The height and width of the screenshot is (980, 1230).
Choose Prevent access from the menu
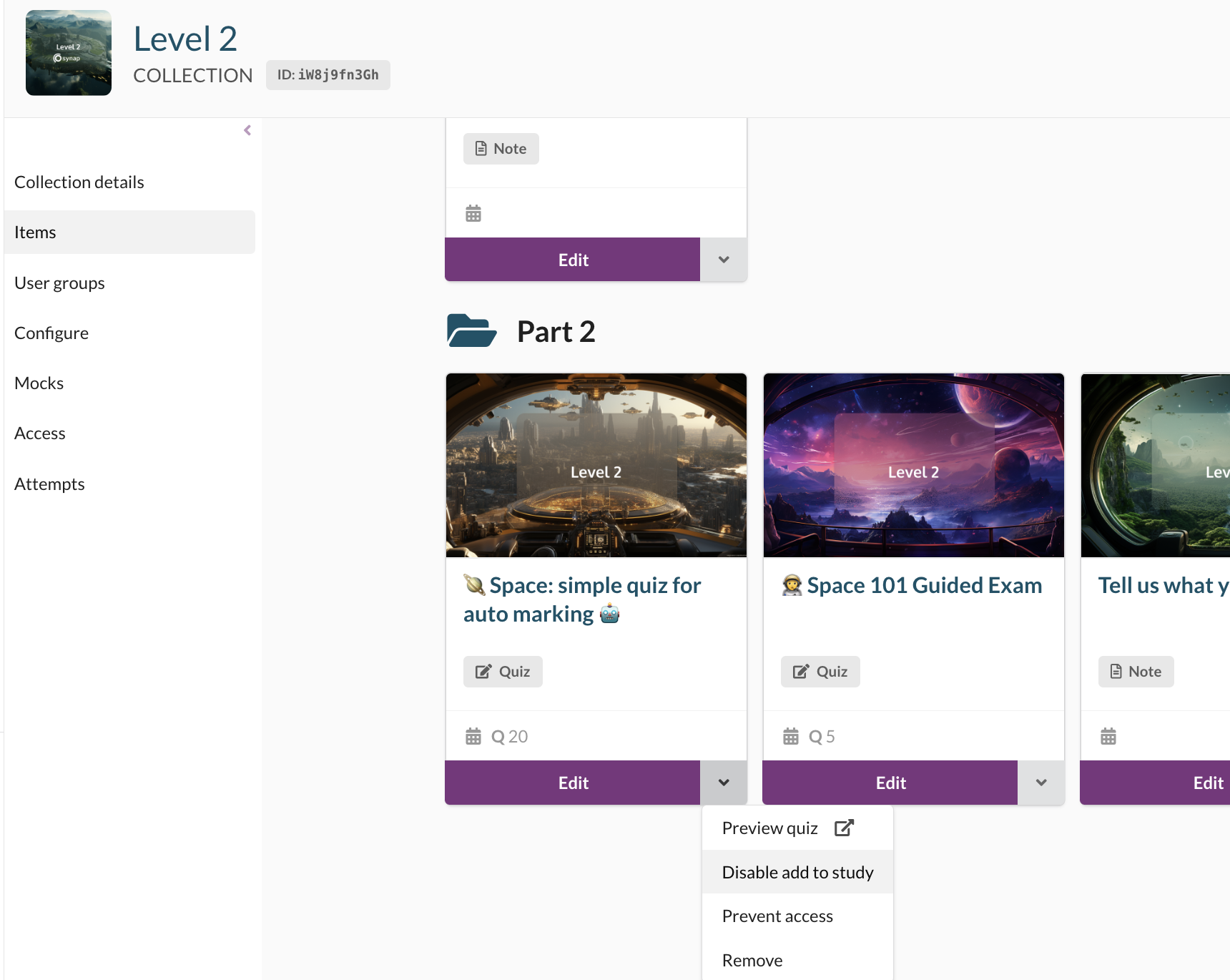click(777, 916)
